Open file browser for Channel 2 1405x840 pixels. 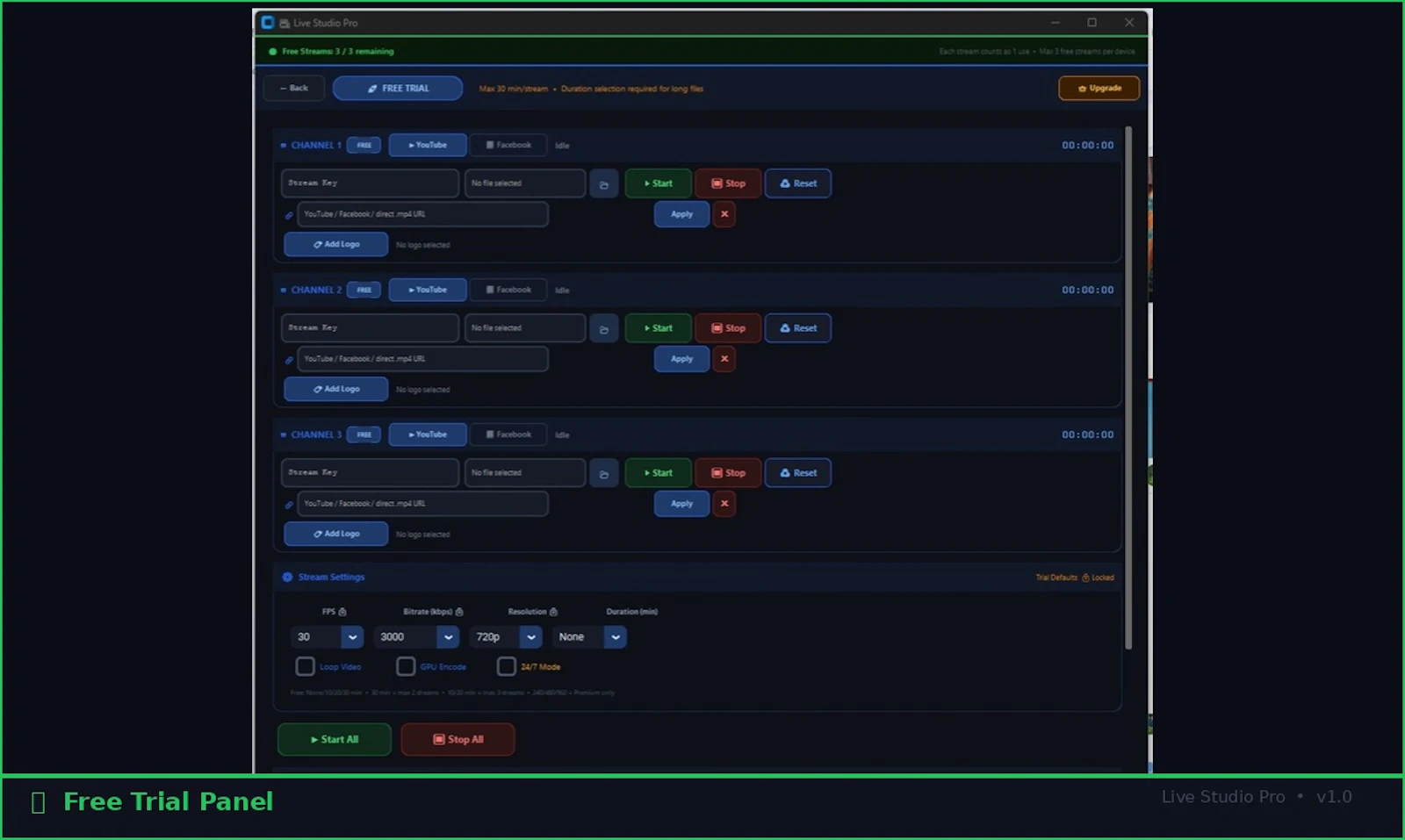603,328
